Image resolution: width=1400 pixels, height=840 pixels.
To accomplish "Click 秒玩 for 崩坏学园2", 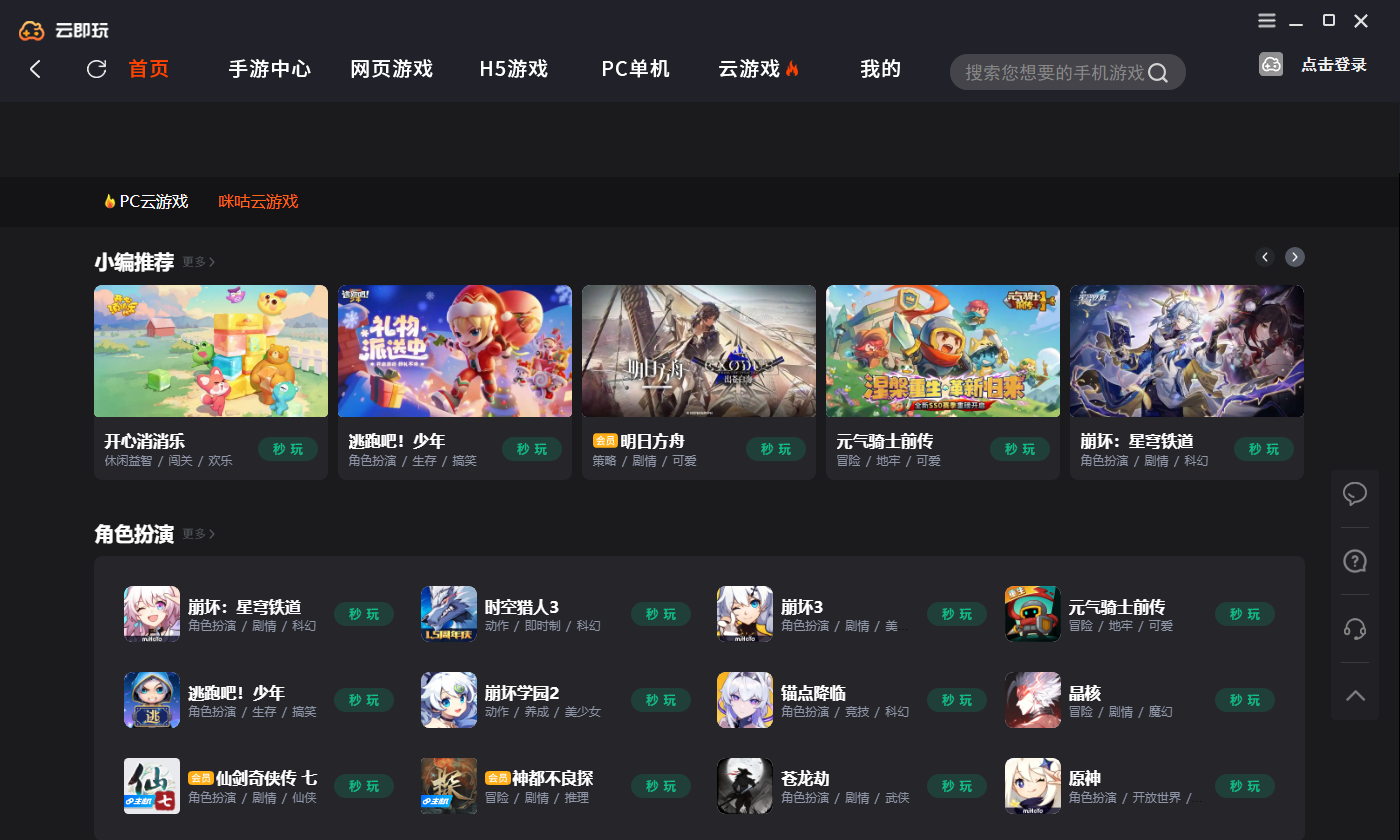I will tap(661, 700).
